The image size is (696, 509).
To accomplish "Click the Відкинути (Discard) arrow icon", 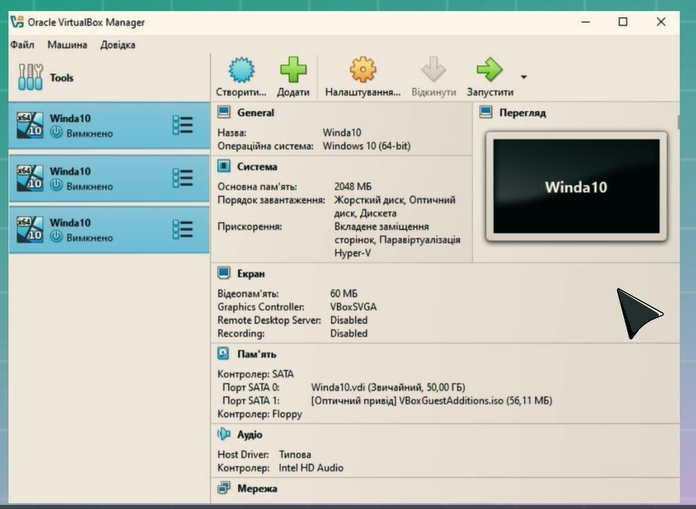I will click(433, 69).
